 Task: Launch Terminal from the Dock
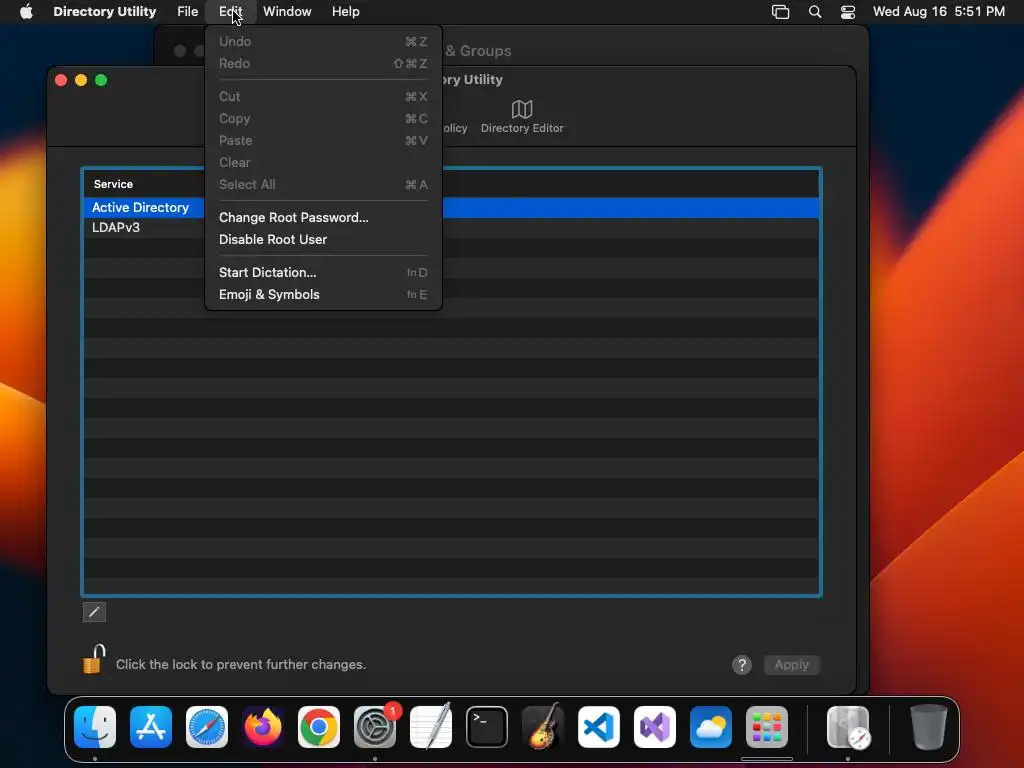[x=487, y=727]
